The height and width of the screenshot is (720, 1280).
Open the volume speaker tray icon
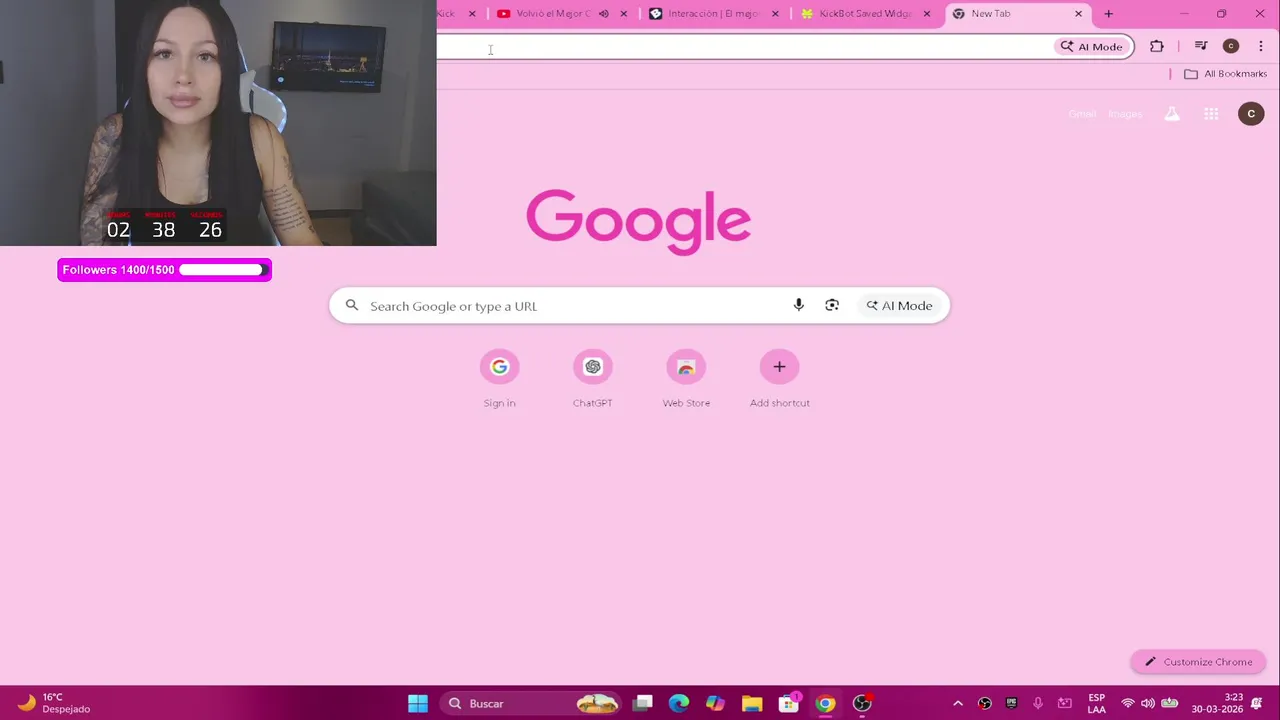click(1148, 704)
